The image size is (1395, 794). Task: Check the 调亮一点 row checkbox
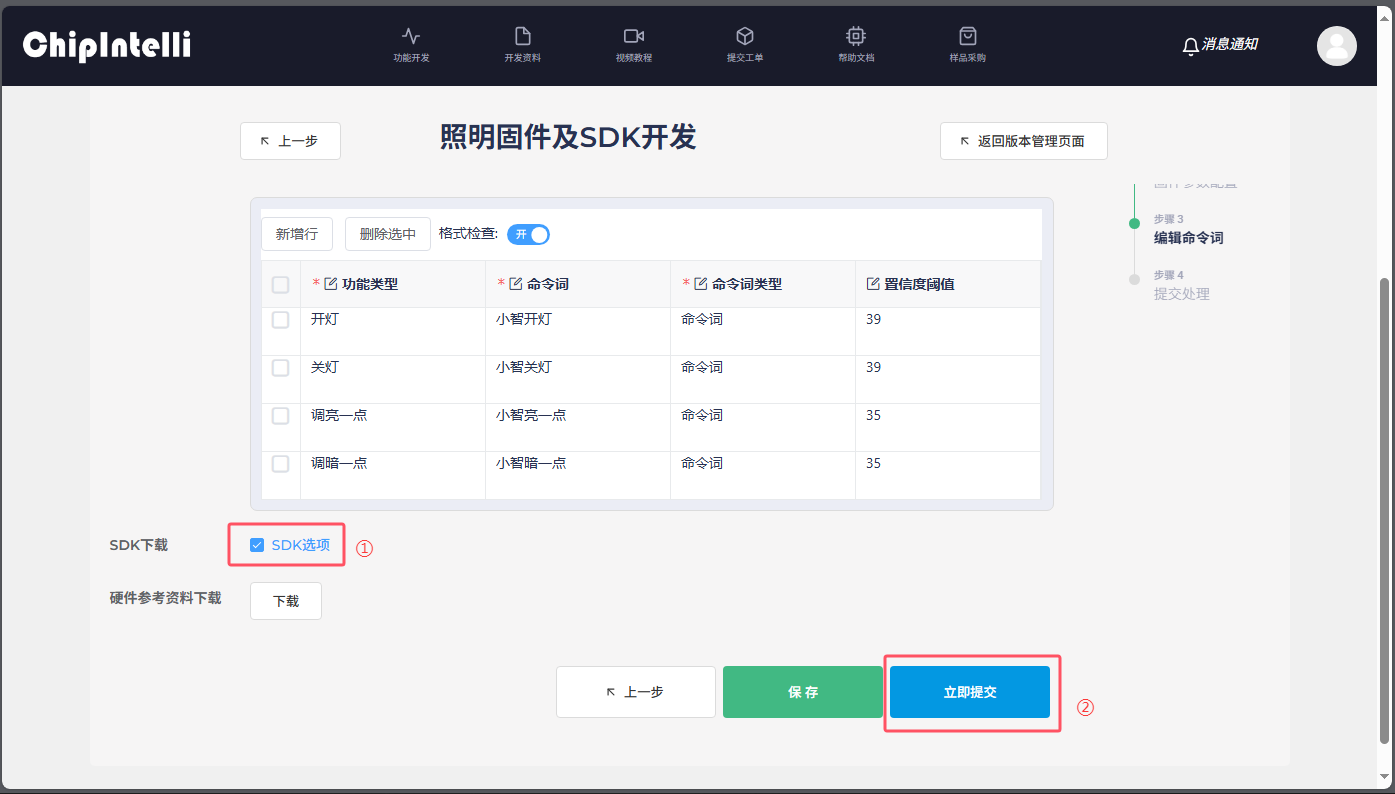[281, 416]
